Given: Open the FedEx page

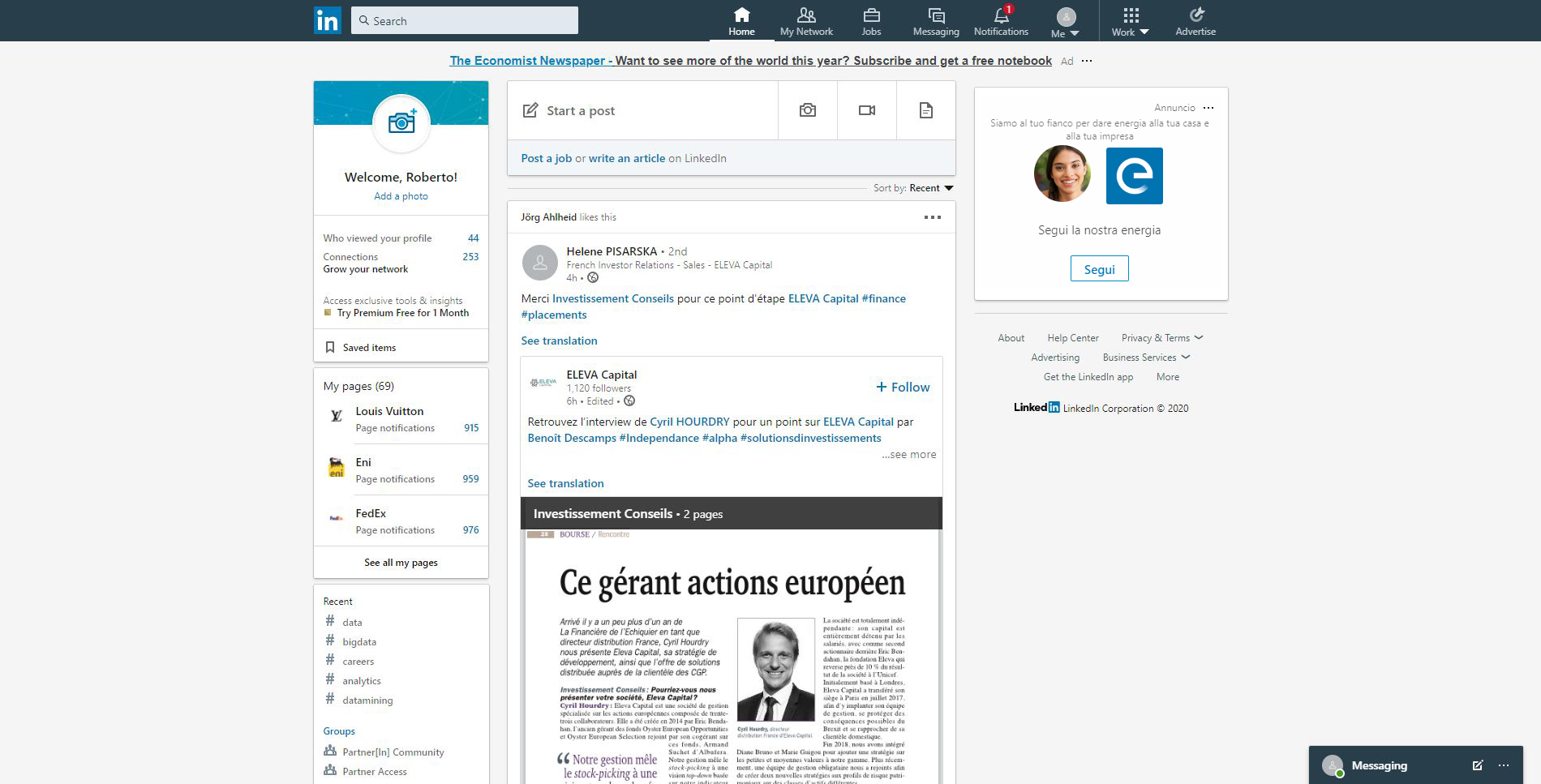Looking at the screenshot, I should (371, 513).
